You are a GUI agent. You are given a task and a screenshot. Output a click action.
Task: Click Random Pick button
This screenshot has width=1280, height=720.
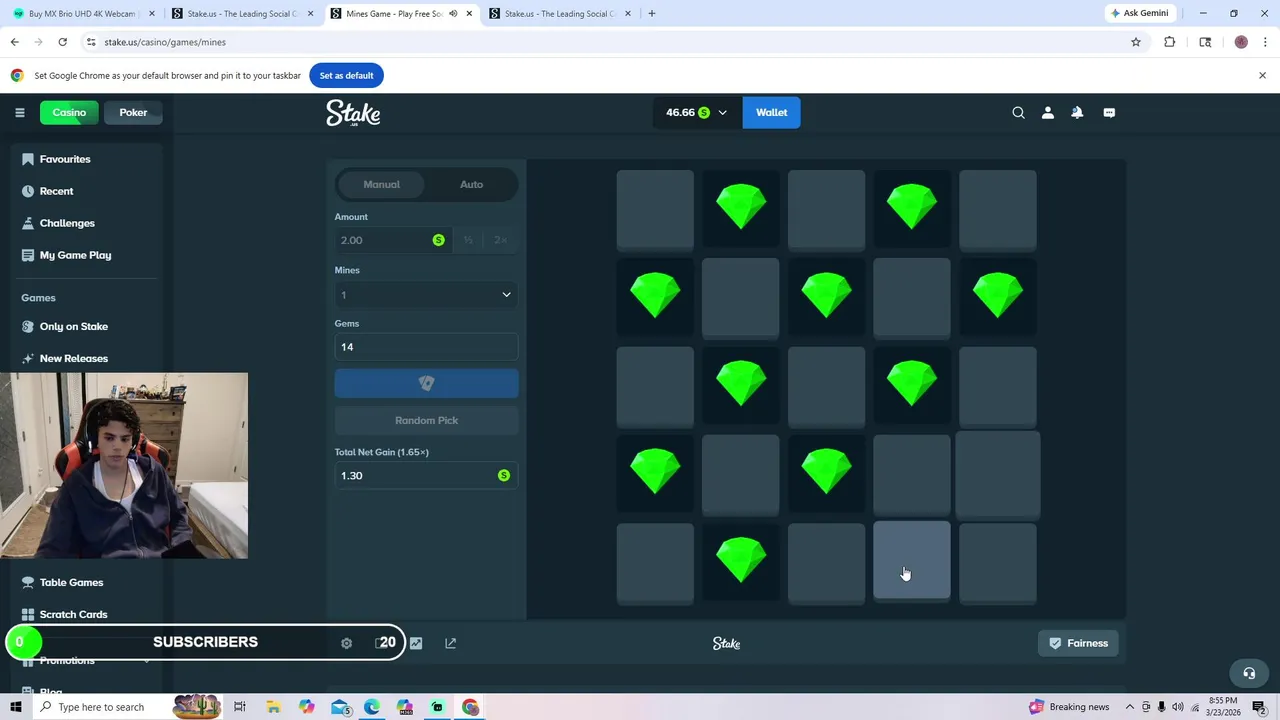click(426, 420)
